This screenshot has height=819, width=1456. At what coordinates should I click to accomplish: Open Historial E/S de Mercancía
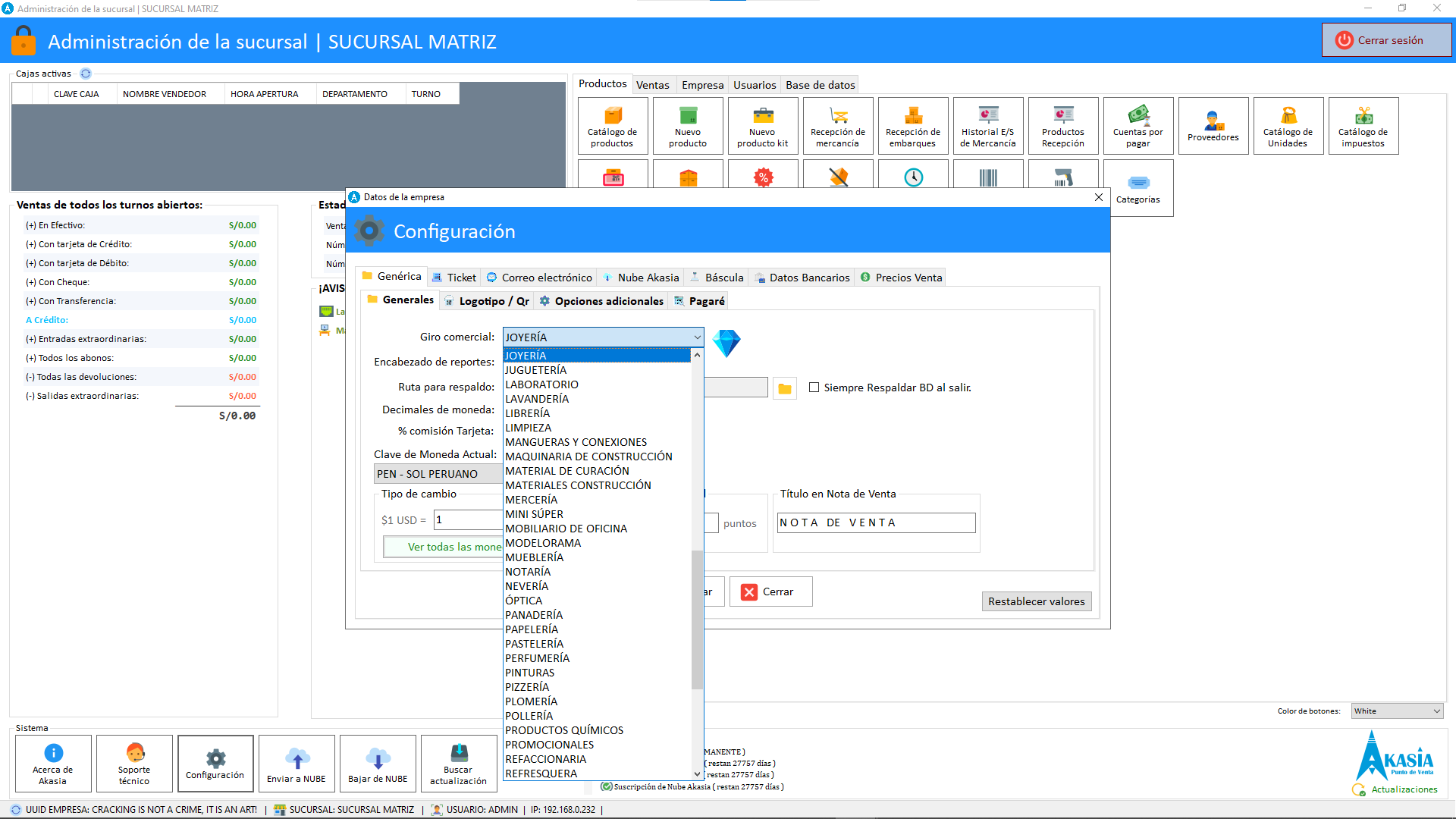click(x=988, y=126)
